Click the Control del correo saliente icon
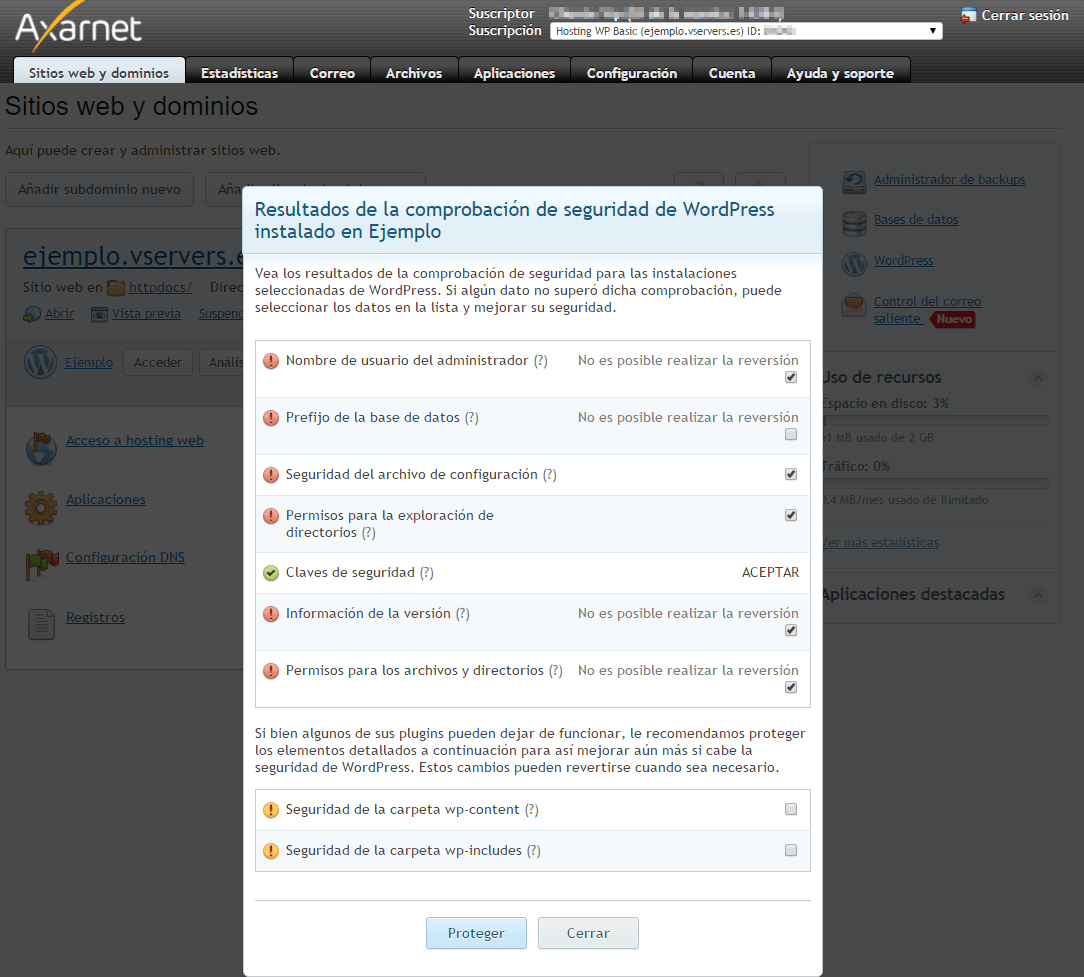Screen dimensions: 1084x977 click(x=854, y=305)
